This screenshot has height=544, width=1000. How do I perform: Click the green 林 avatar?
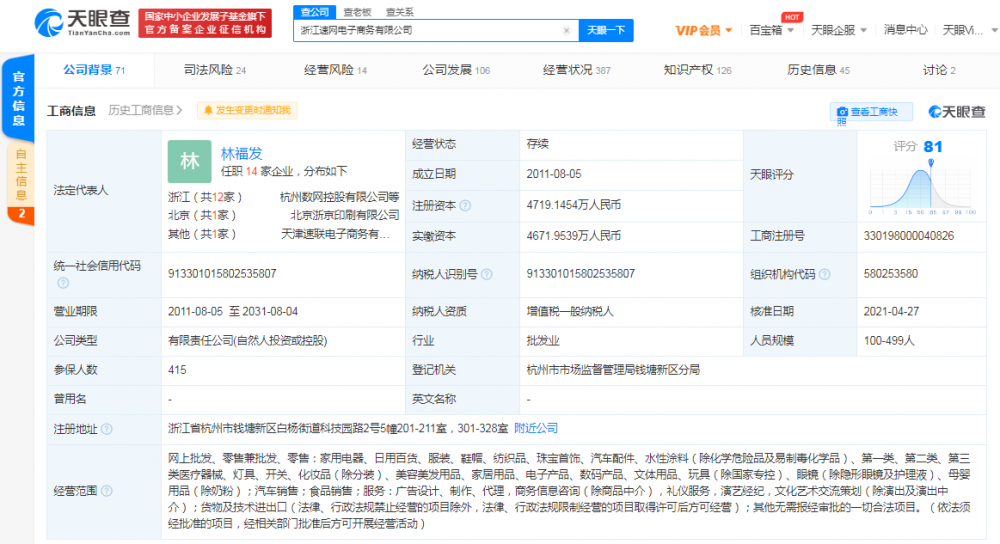(189, 162)
